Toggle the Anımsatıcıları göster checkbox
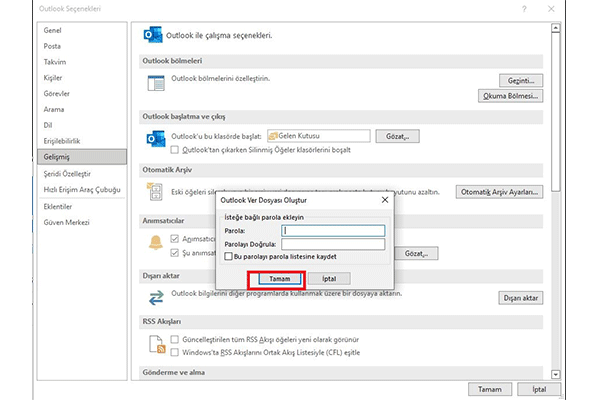 [x=174, y=239]
